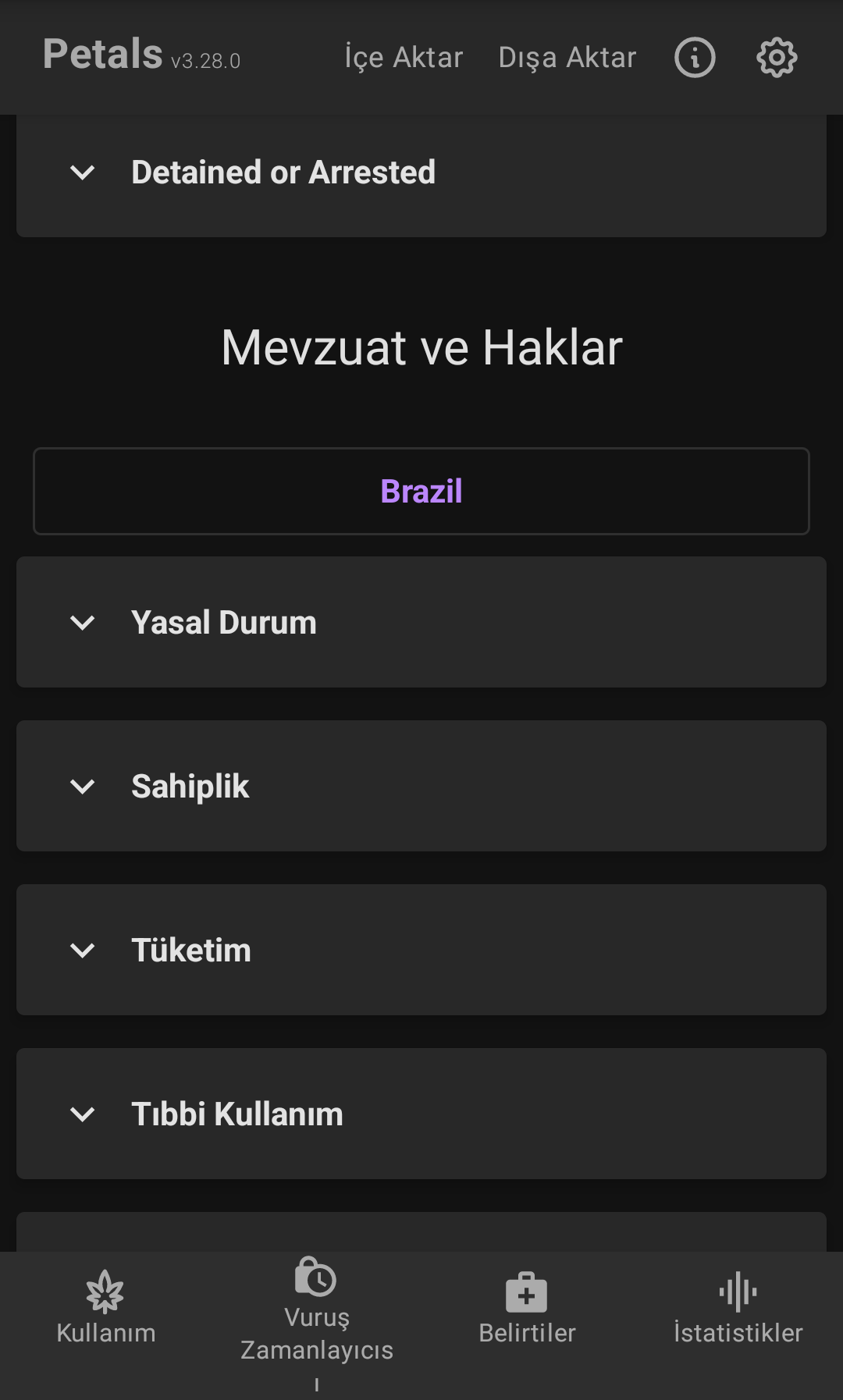Expand the Tüketim section chevron
Screen dimensions: 843x1400
[83, 951]
